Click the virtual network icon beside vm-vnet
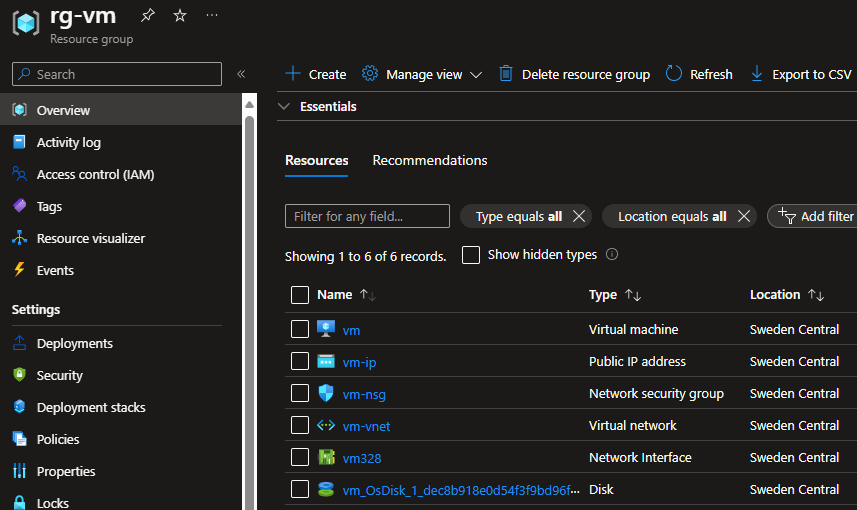857x510 pixels. coord(326,425)
